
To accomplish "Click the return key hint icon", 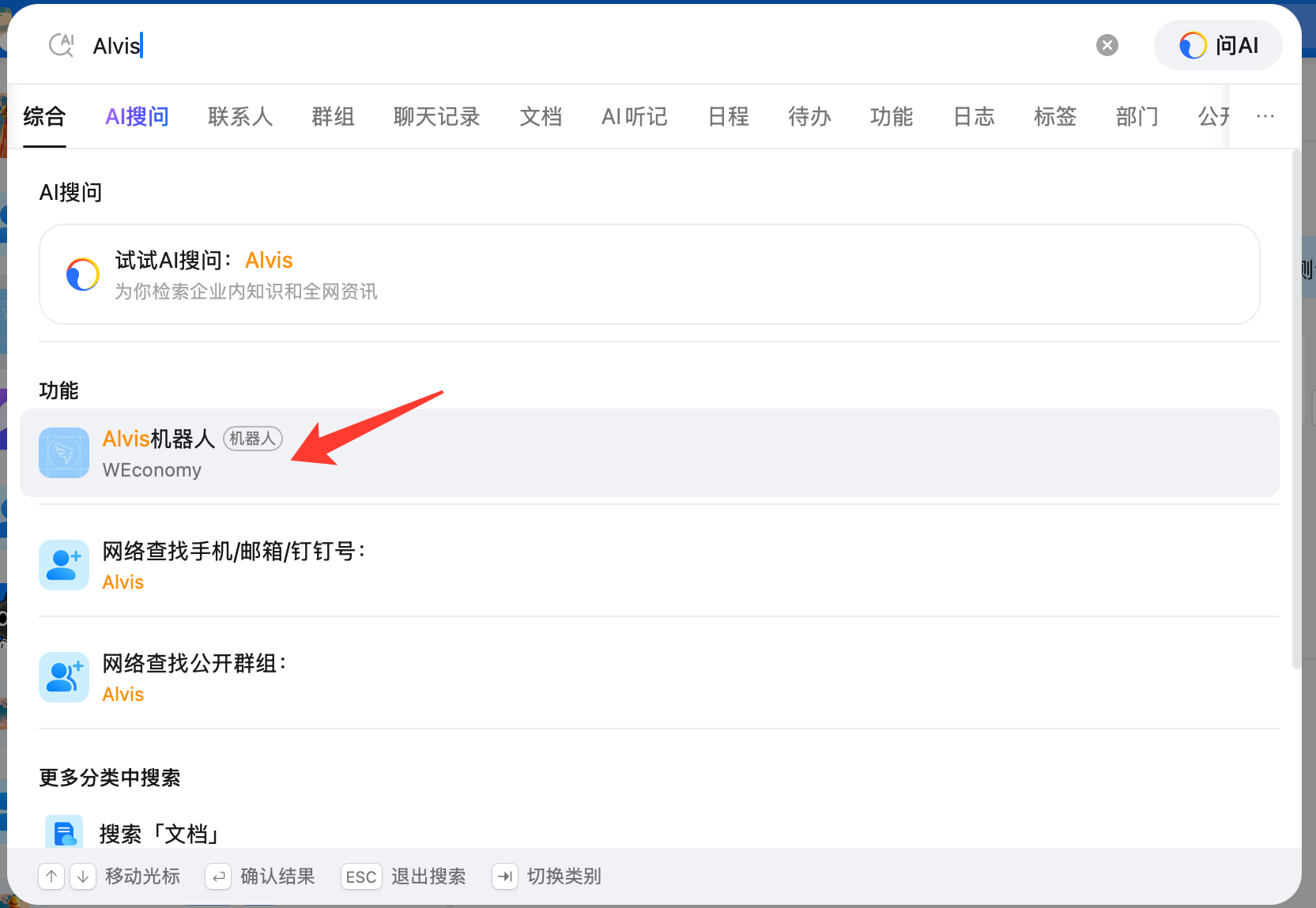I will pyautogui.click(x=218, y=876).
